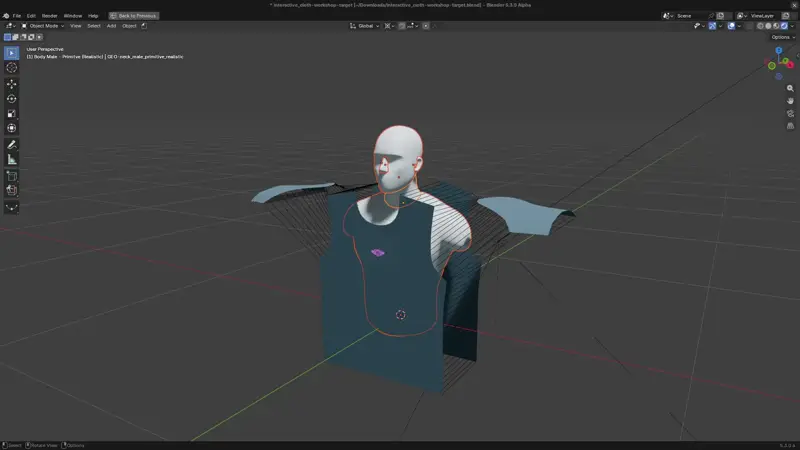This screenshot has width=800, height=450.
Task: Click the magnifier zoom view icon
Action: 790,88
